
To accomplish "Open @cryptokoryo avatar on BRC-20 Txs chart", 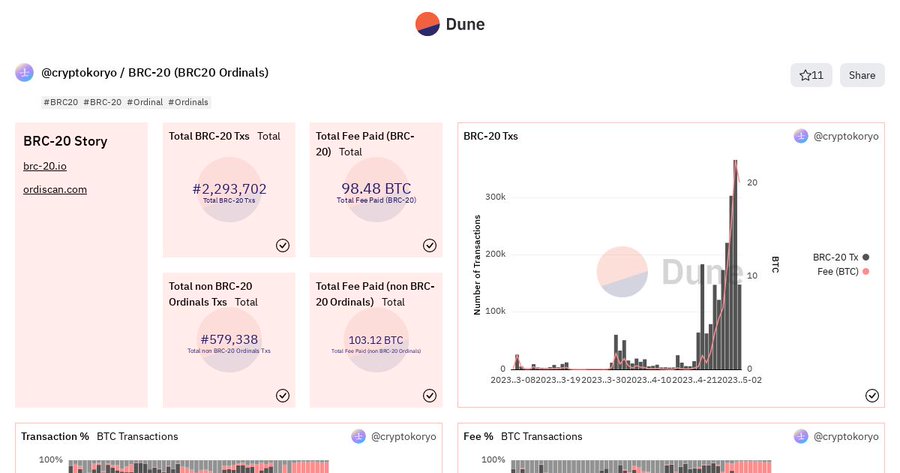I will coord(801,136).
